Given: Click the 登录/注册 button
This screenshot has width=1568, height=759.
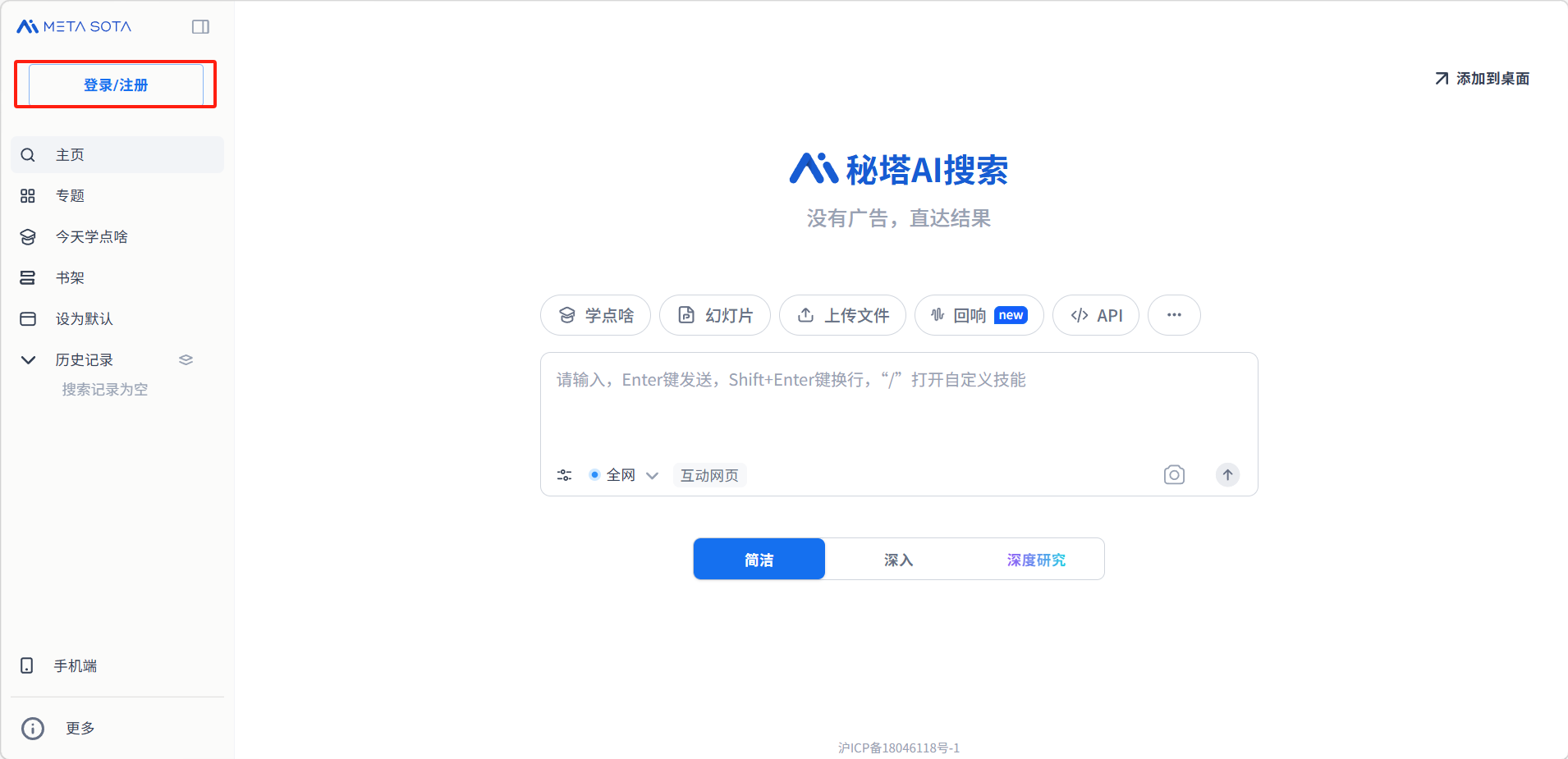Looking at the screenshot, I should (116, 85).
